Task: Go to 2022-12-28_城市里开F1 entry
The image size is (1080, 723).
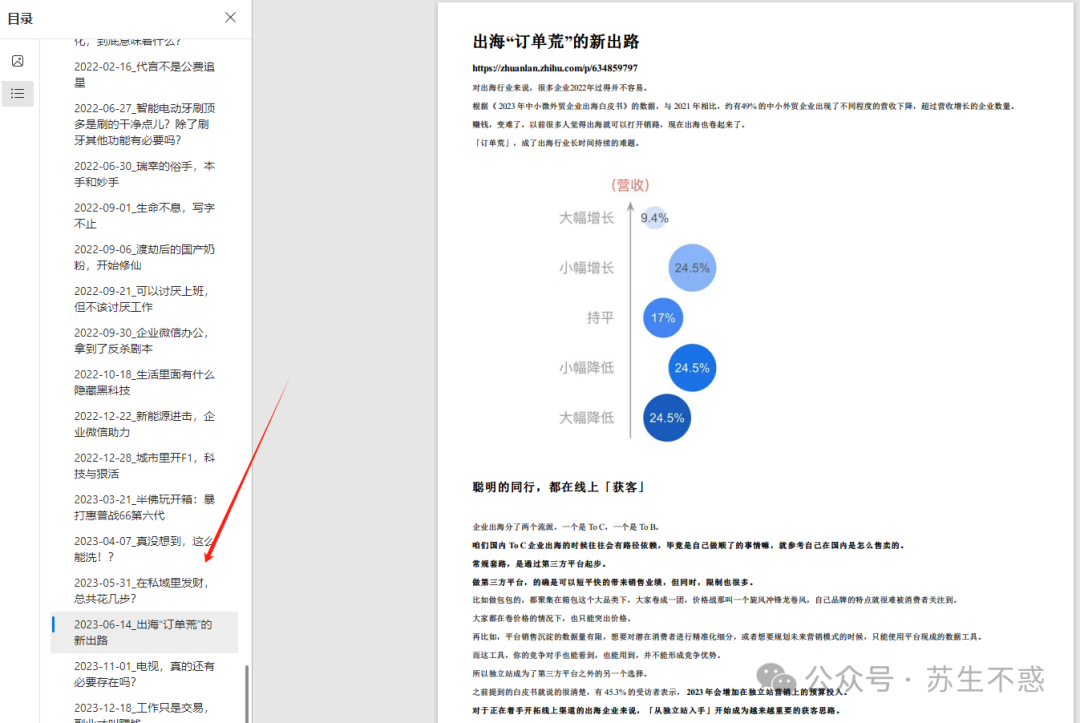Action: (x=143, y=465)
